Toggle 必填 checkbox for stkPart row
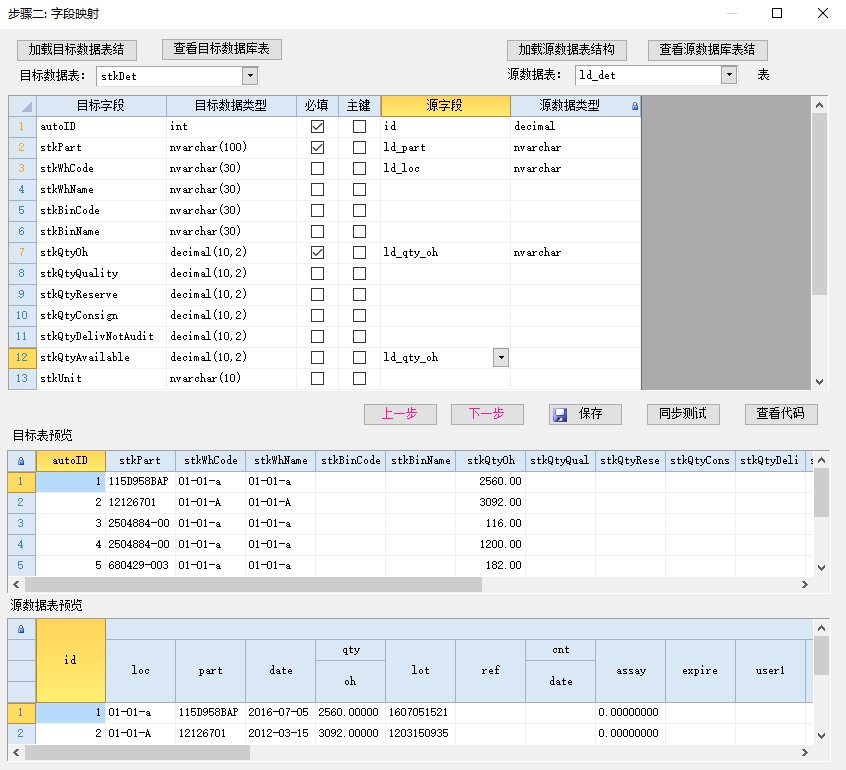 pyautogui.click(x=317, y=147)
